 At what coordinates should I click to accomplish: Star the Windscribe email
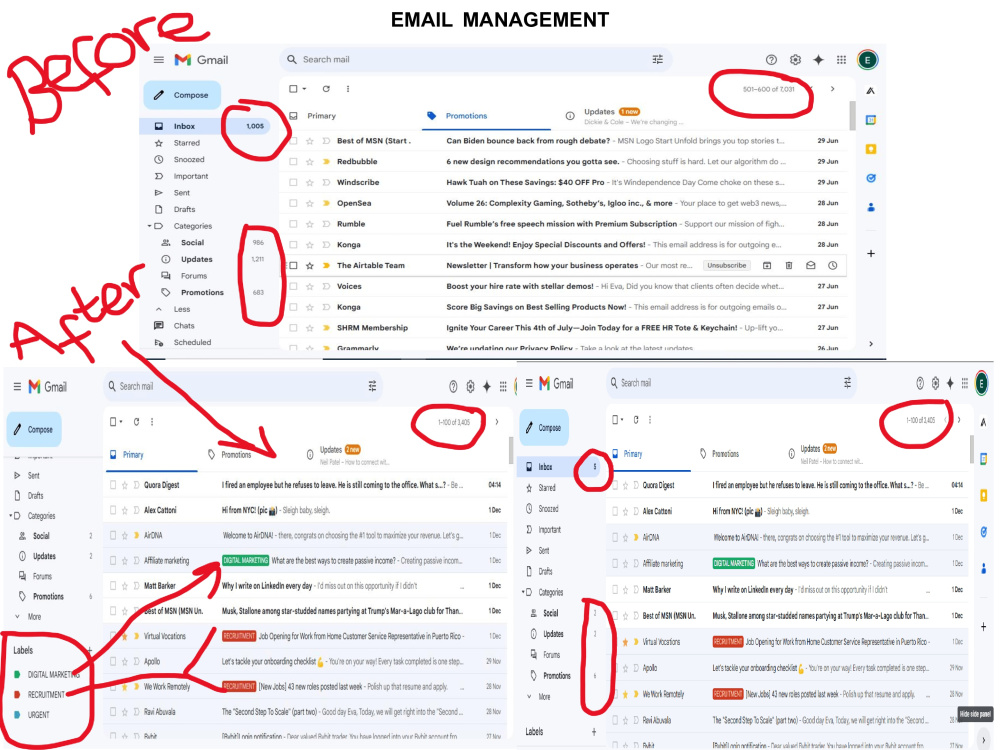[310, 182]
